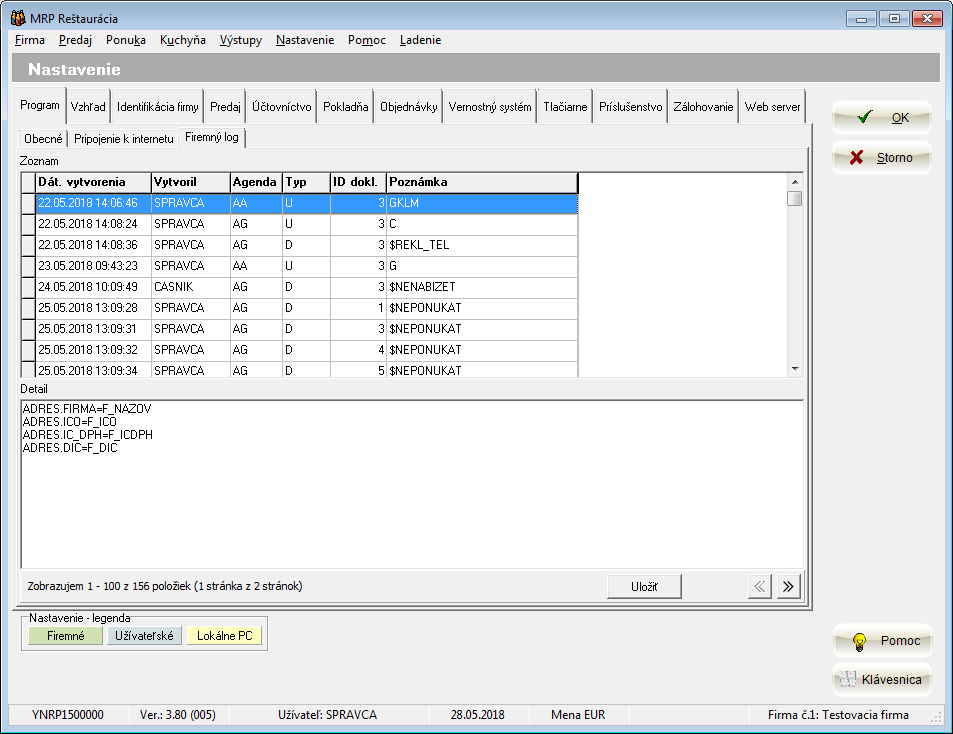The image size is (953, 734).
Task: Click the red X Storno button
Action: [881, 157]
